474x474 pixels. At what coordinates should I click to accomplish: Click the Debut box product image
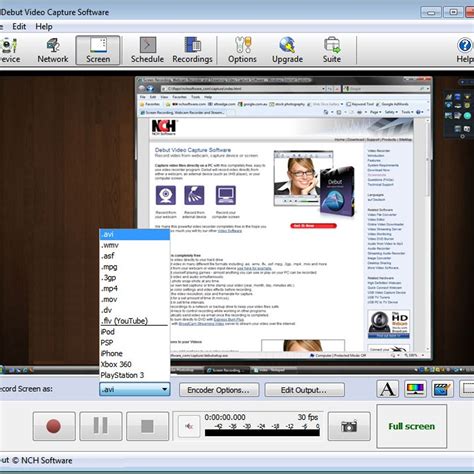point(337,192)
